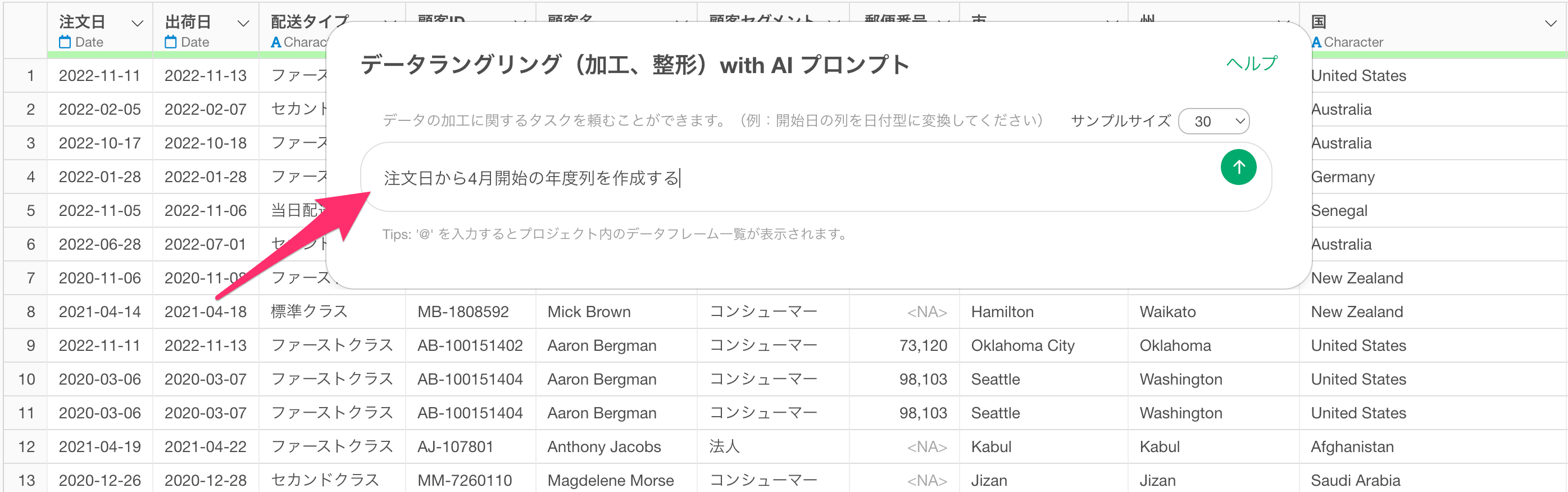This screenshot has height=492, width=1568.
Task: Click the Character type icon under 配送タイプ
Action: pos(276,42)
